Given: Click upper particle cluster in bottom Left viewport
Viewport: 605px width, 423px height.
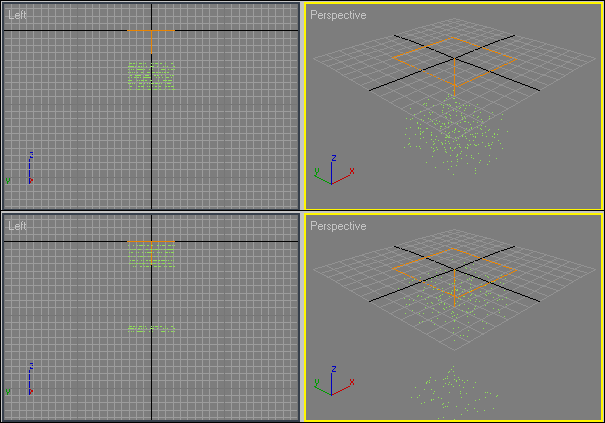Looking at the screenshot, I should tap(151, 256).
